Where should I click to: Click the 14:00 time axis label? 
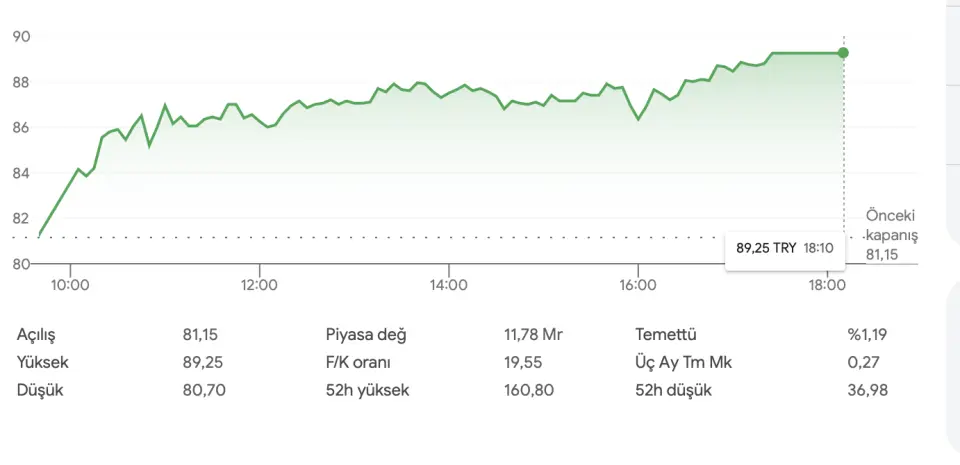coord(449,285)
